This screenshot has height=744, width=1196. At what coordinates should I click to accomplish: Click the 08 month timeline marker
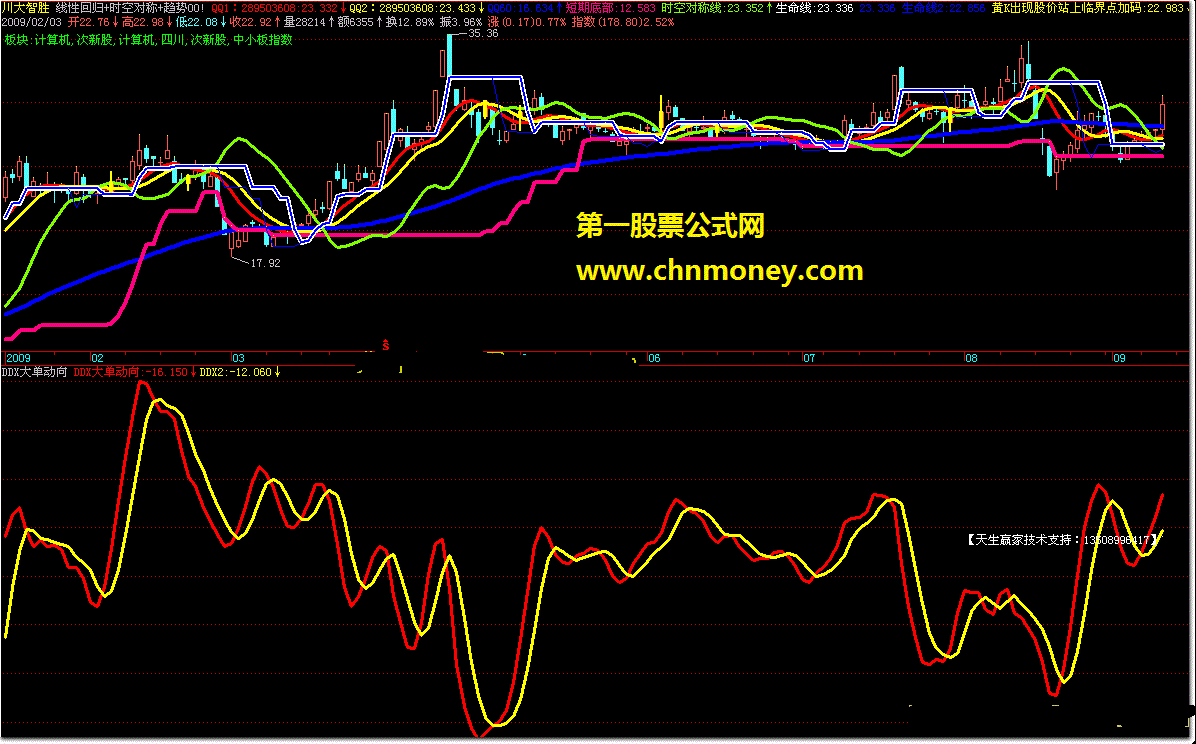971,358
